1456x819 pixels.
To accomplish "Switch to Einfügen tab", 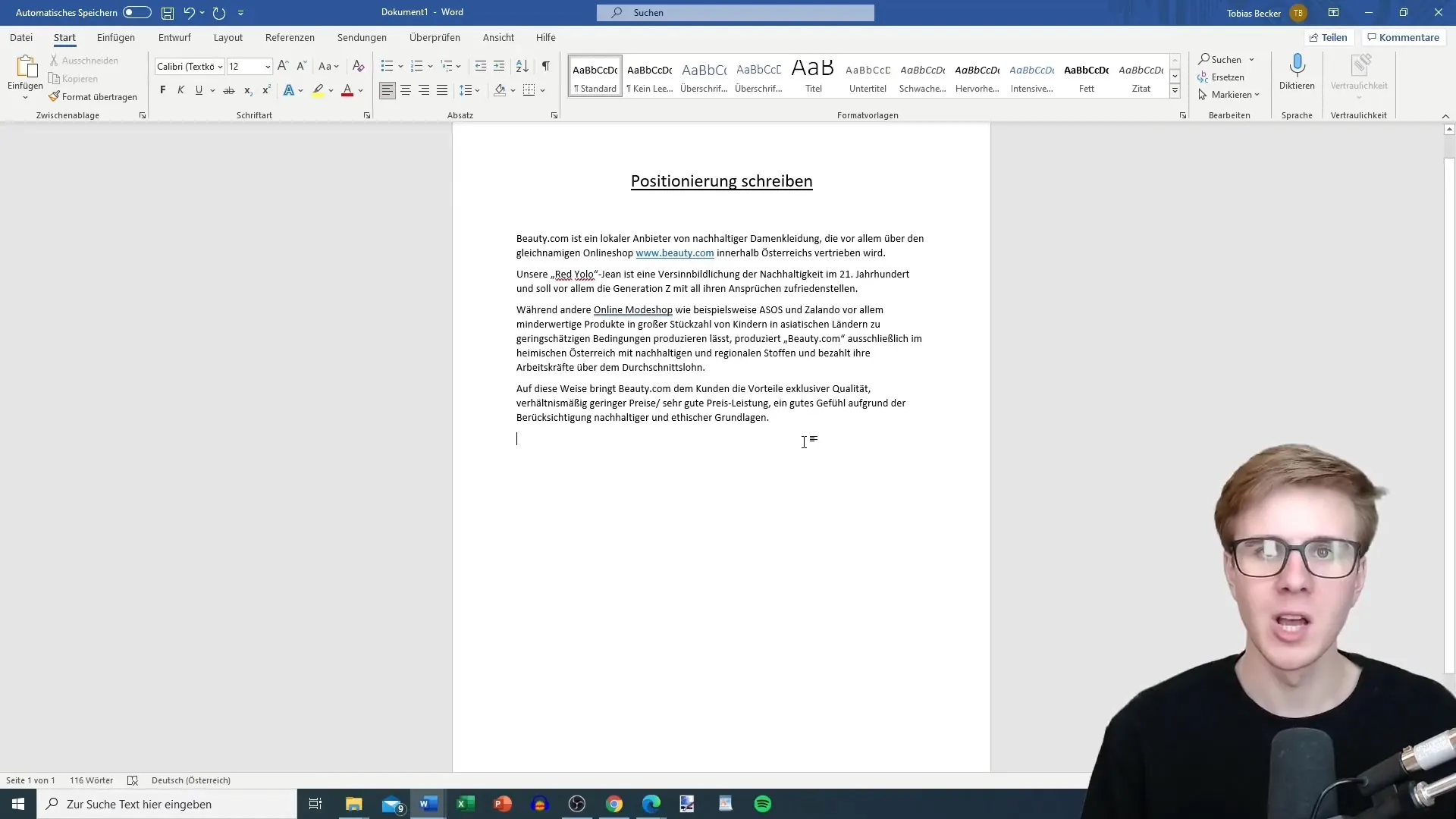I will tap(116, 37).
